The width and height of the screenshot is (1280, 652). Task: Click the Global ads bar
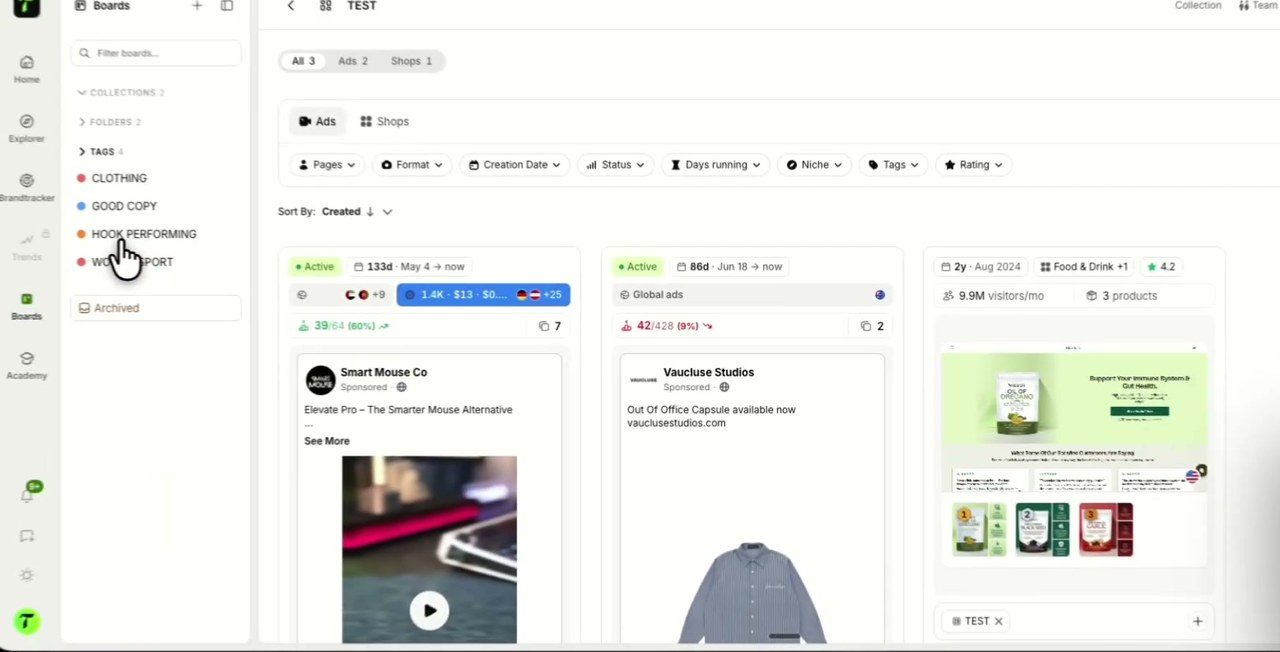point(752,295)
